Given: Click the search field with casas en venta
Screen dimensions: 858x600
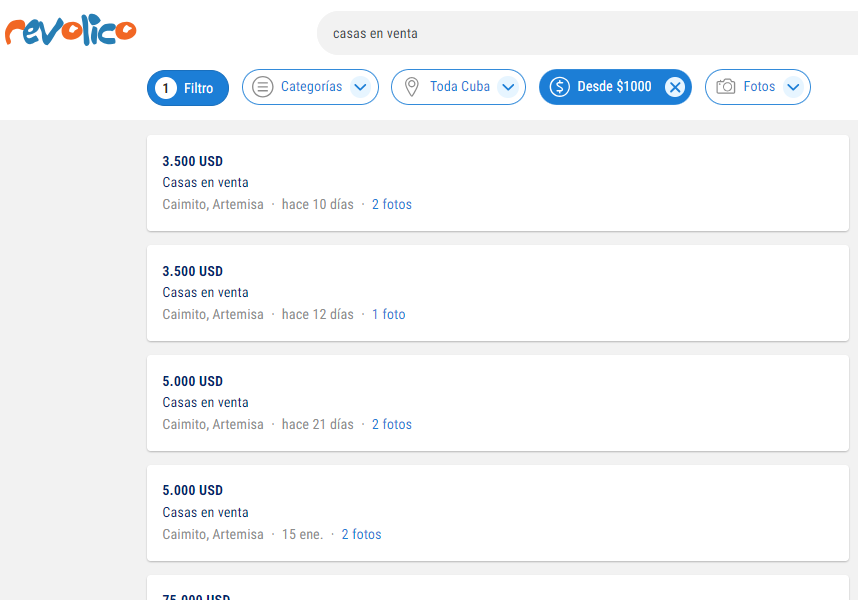Looking at the screenshot, I should [587, 33].
